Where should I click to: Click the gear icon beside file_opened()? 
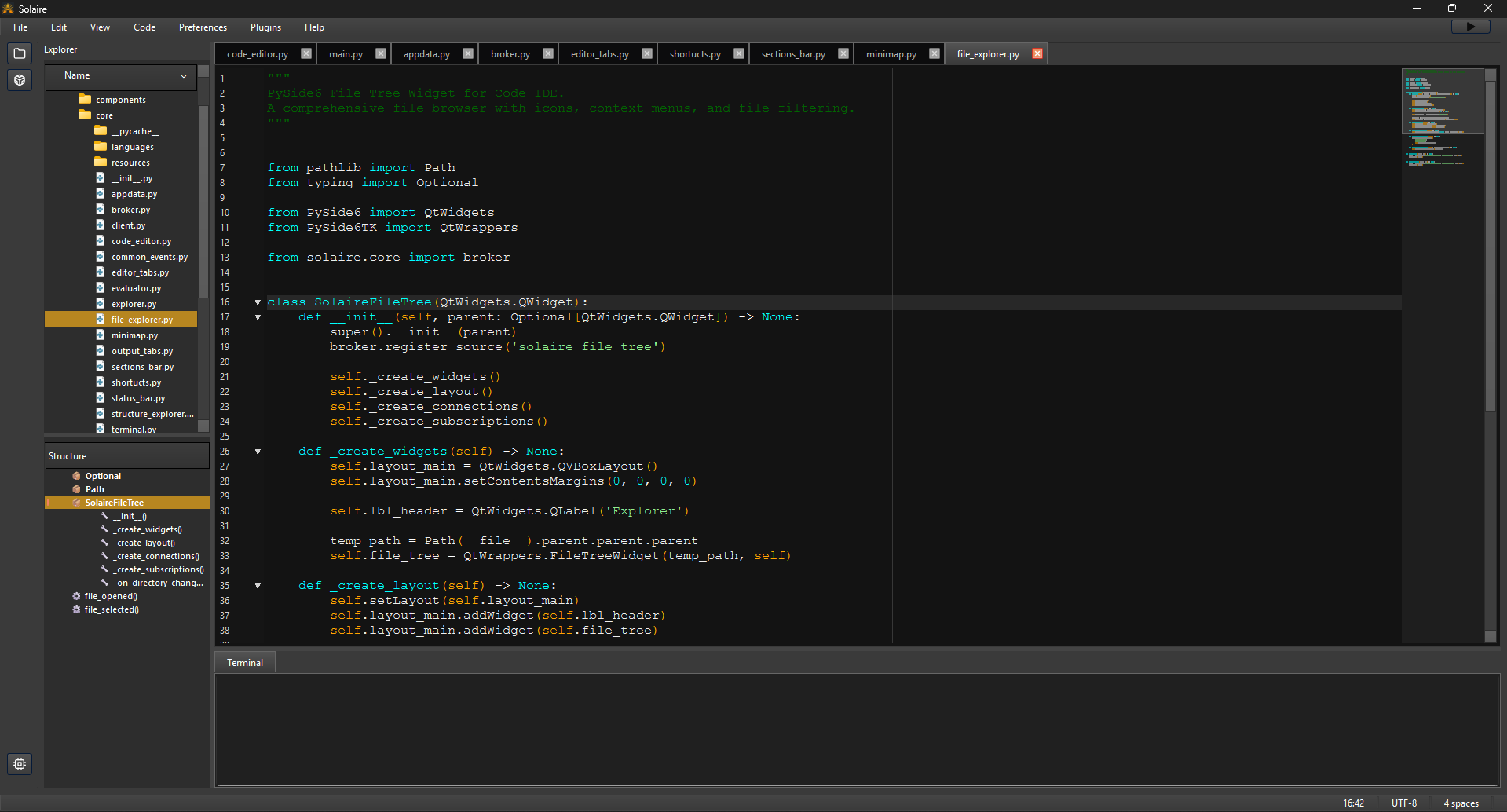77,596
